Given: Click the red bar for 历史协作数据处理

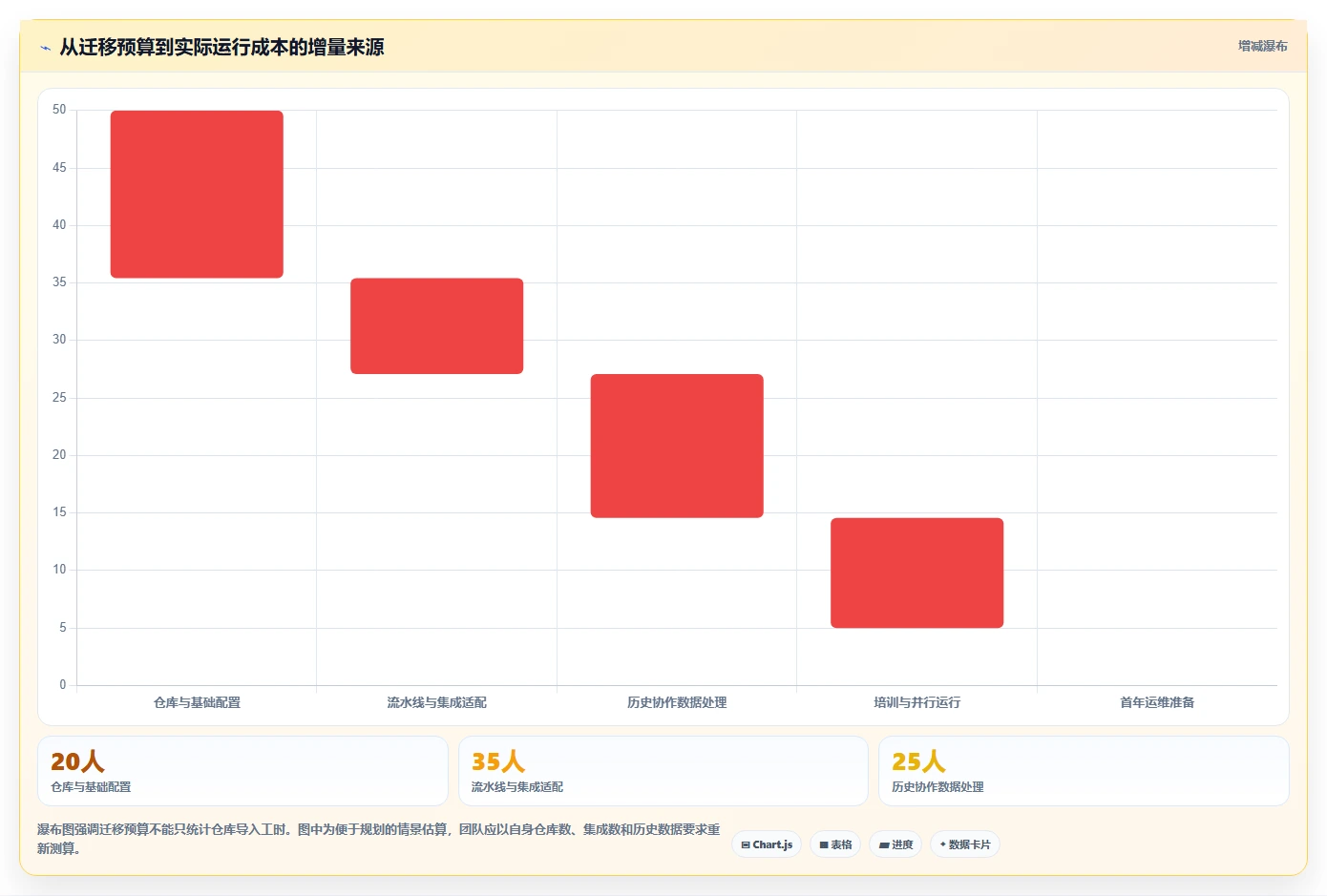Looking at the screenshot, I should point(677,446).
